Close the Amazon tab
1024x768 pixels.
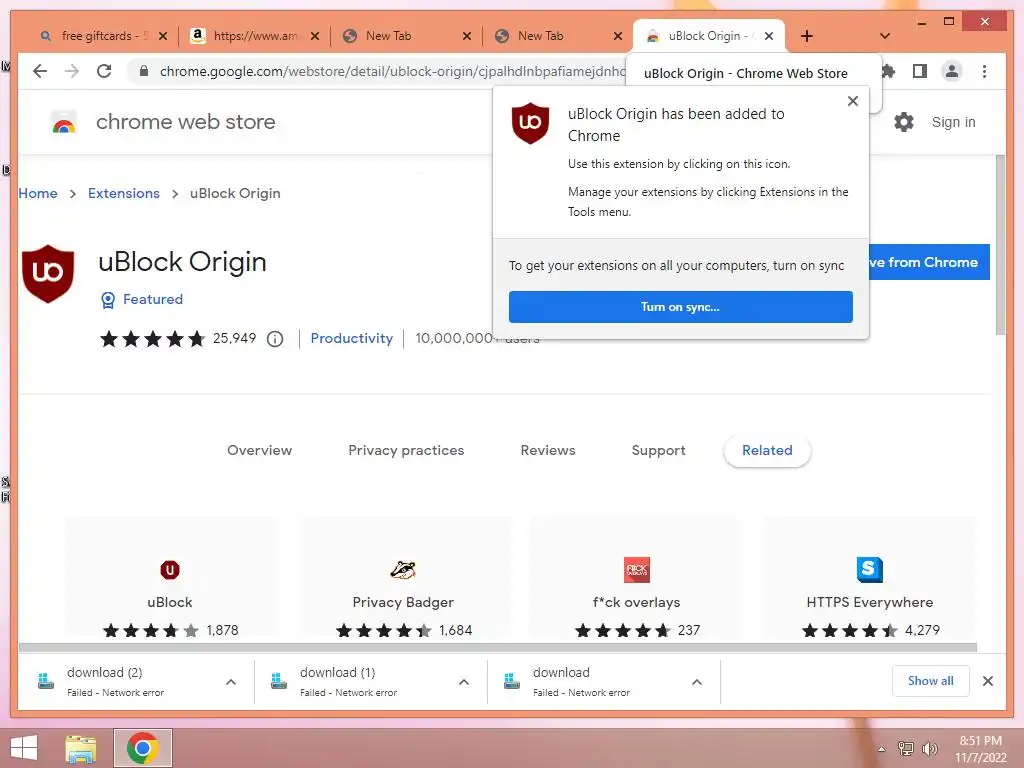315,36
